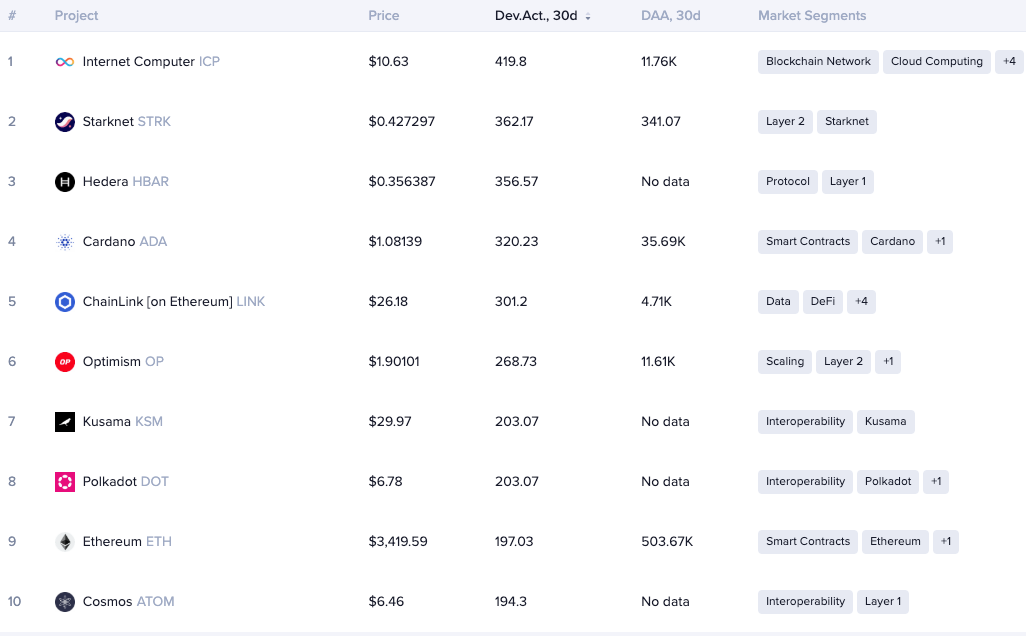Click the red Optimism OP logo icon
Screen dimensions: 1026x636
[65, 362]
